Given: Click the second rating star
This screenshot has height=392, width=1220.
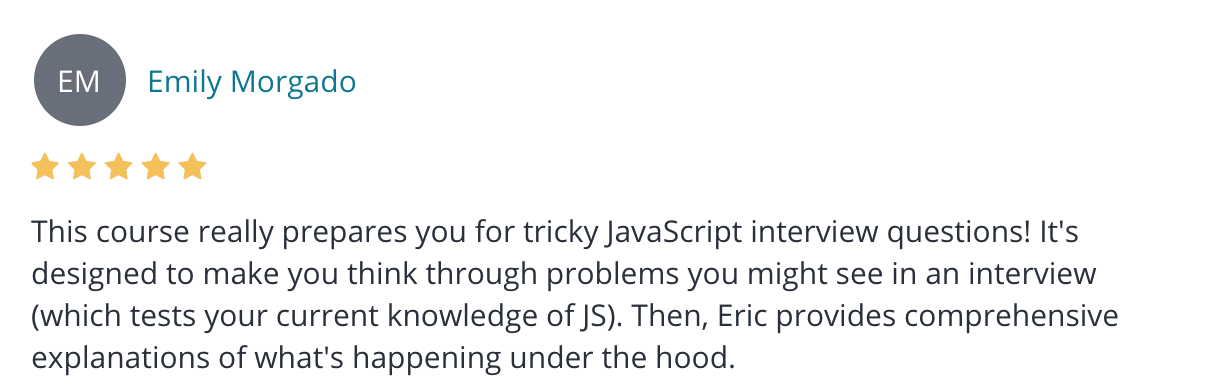Looking at the screenshot, I should 81,167.
